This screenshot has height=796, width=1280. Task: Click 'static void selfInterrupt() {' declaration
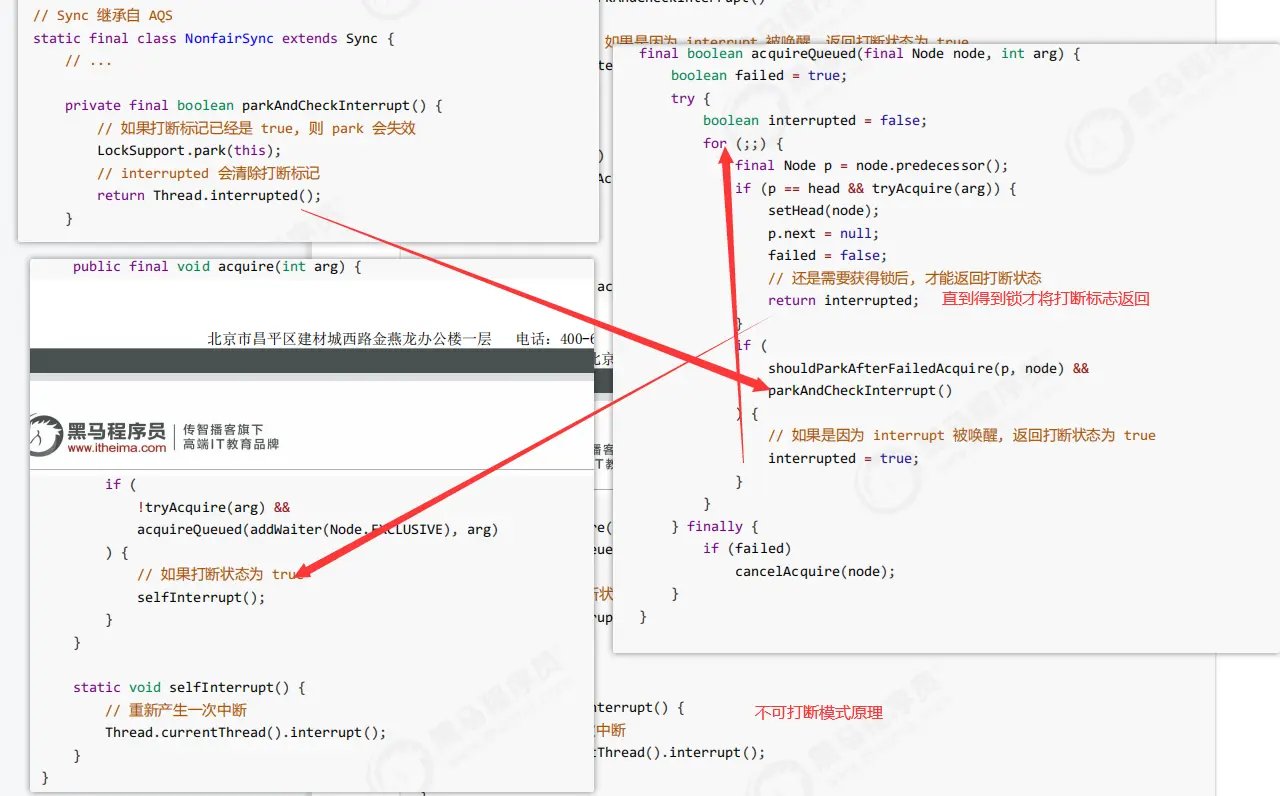point(189,687)
